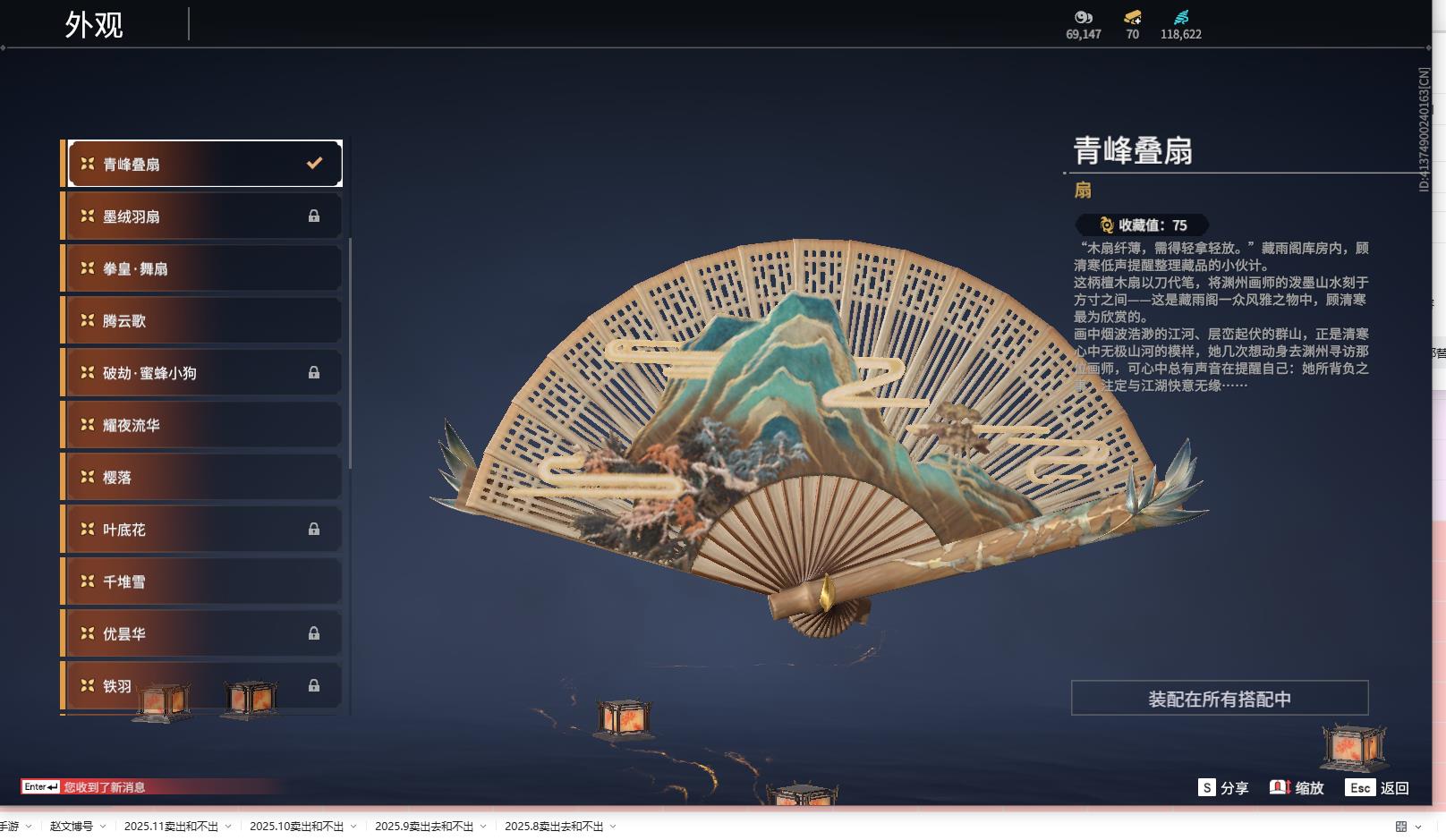Screen dimensions: 1446x840
Task: Click the Enter key new-message icon
Action: coord(41,787)
